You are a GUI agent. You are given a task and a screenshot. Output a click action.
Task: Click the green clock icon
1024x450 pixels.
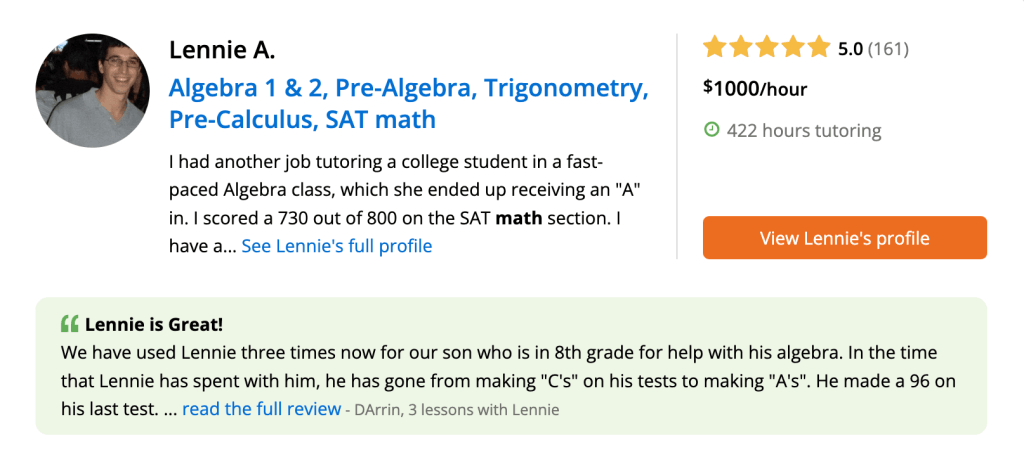[x=712, y=130]
